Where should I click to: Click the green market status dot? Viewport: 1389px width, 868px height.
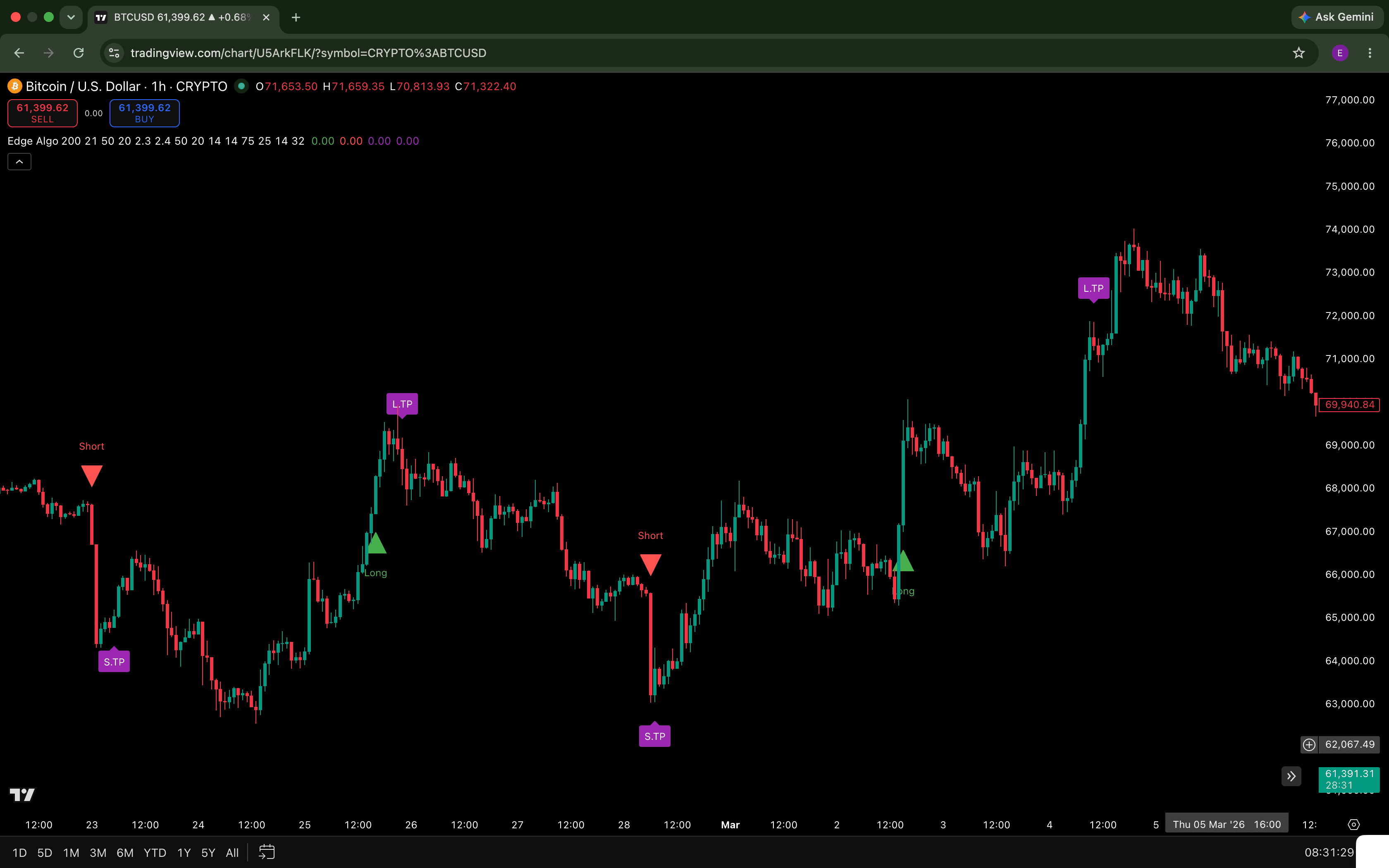242,86
